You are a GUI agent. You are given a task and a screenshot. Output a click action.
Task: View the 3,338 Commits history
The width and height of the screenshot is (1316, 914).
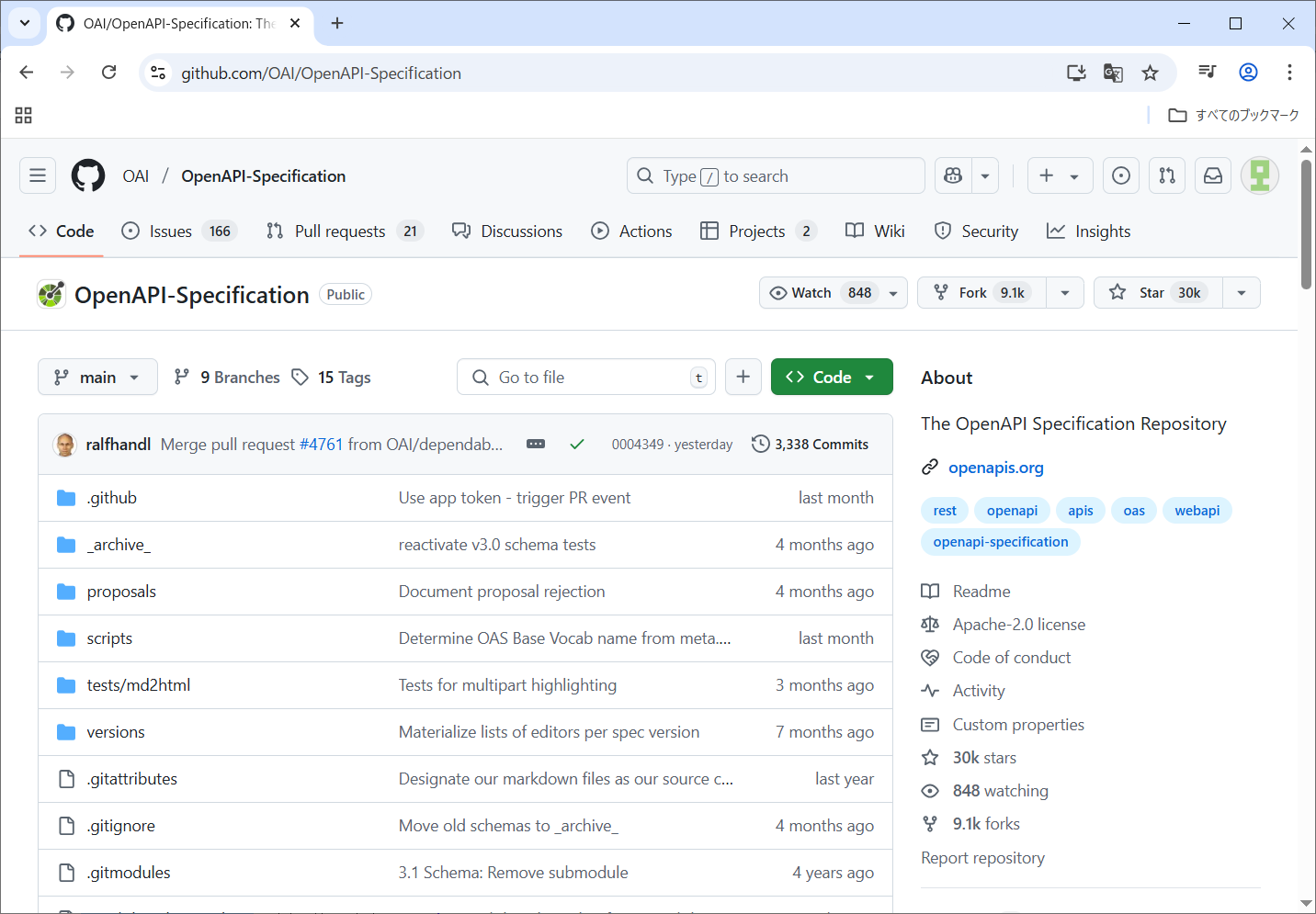(x=810, y=444)
